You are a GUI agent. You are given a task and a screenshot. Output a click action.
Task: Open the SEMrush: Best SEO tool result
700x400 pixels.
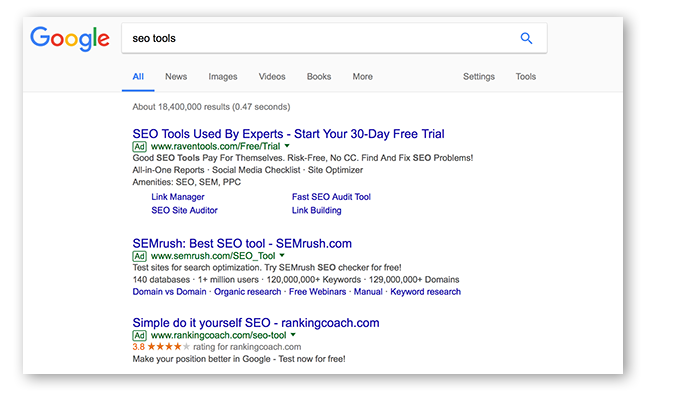point(242,243)
